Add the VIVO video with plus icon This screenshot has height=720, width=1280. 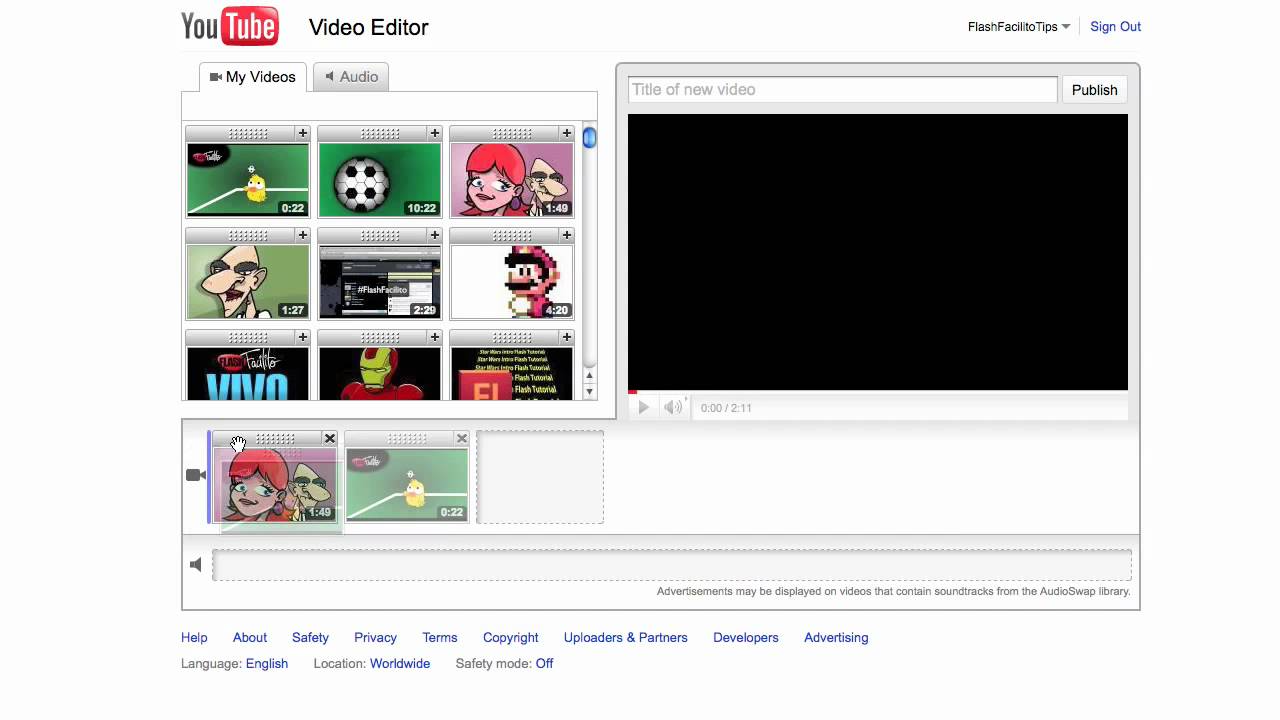(302, 337)
